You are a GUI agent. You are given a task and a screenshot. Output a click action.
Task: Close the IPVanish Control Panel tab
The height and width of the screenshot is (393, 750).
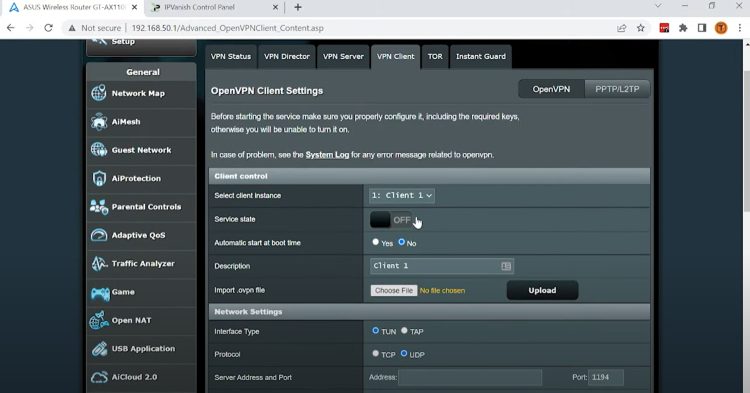(276, 7)
